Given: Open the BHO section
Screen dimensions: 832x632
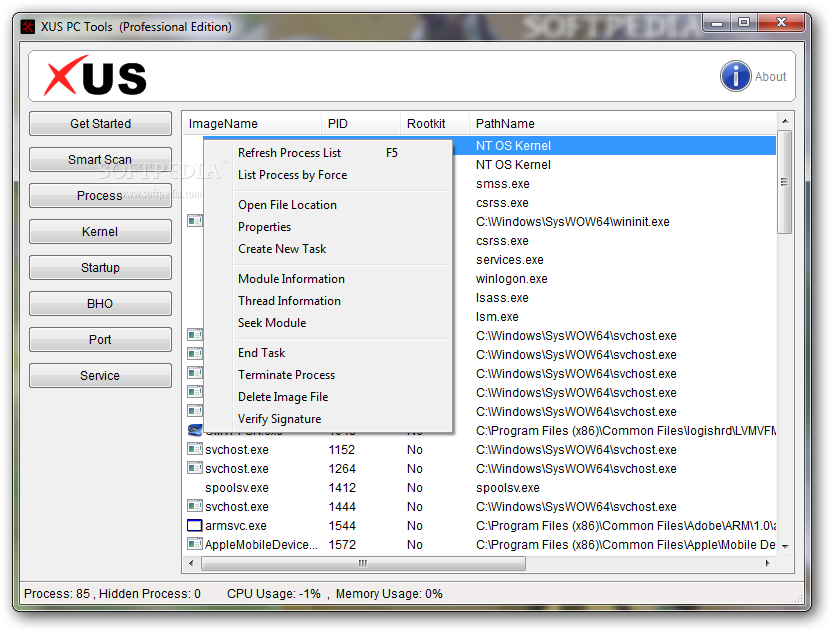Looking at the screenshot, I should pos(100,304).
